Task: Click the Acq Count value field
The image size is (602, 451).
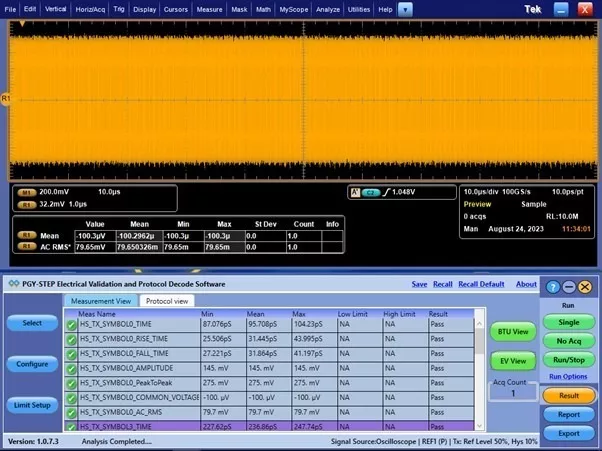Action: pyautogui.click(x=513, y=393)
